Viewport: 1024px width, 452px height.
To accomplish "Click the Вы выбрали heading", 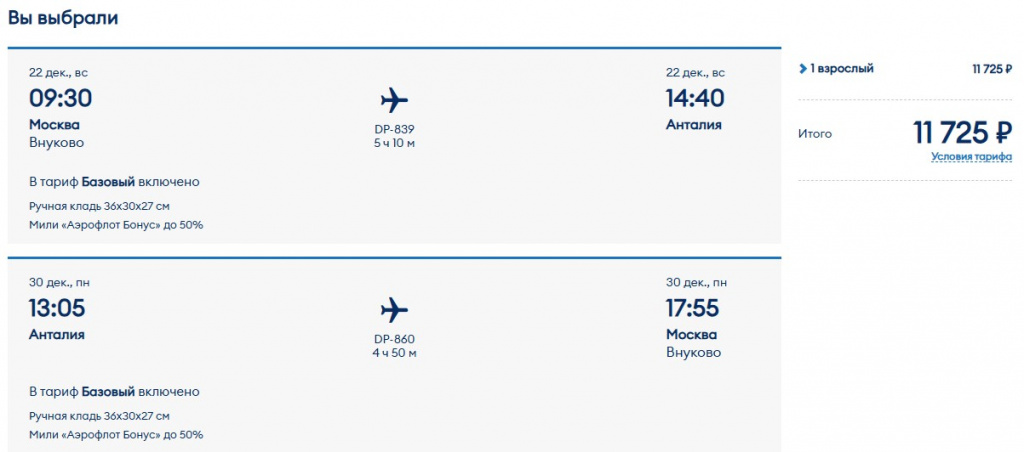I will click(x=63, y=18).
